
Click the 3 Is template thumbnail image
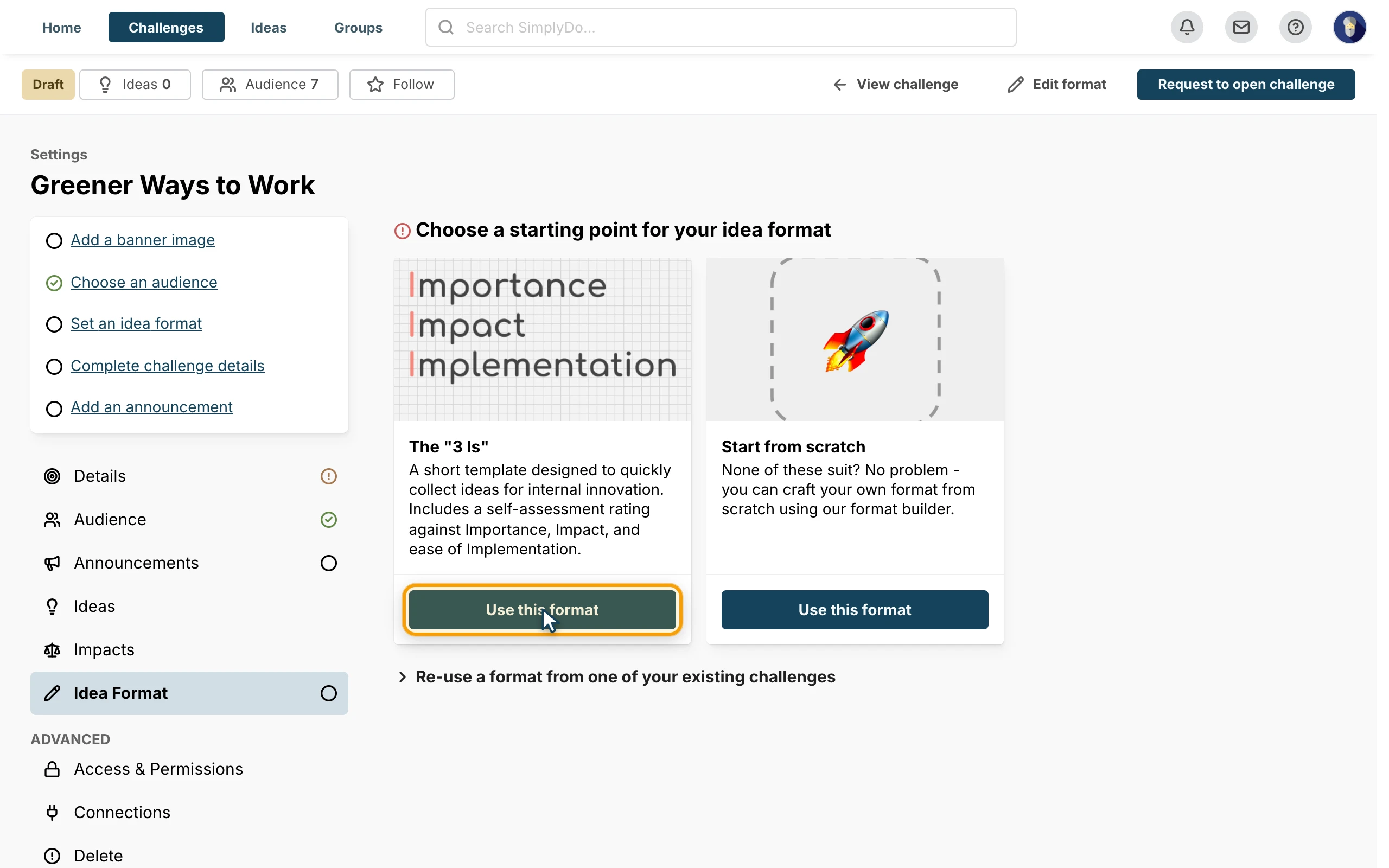point(543,339)
